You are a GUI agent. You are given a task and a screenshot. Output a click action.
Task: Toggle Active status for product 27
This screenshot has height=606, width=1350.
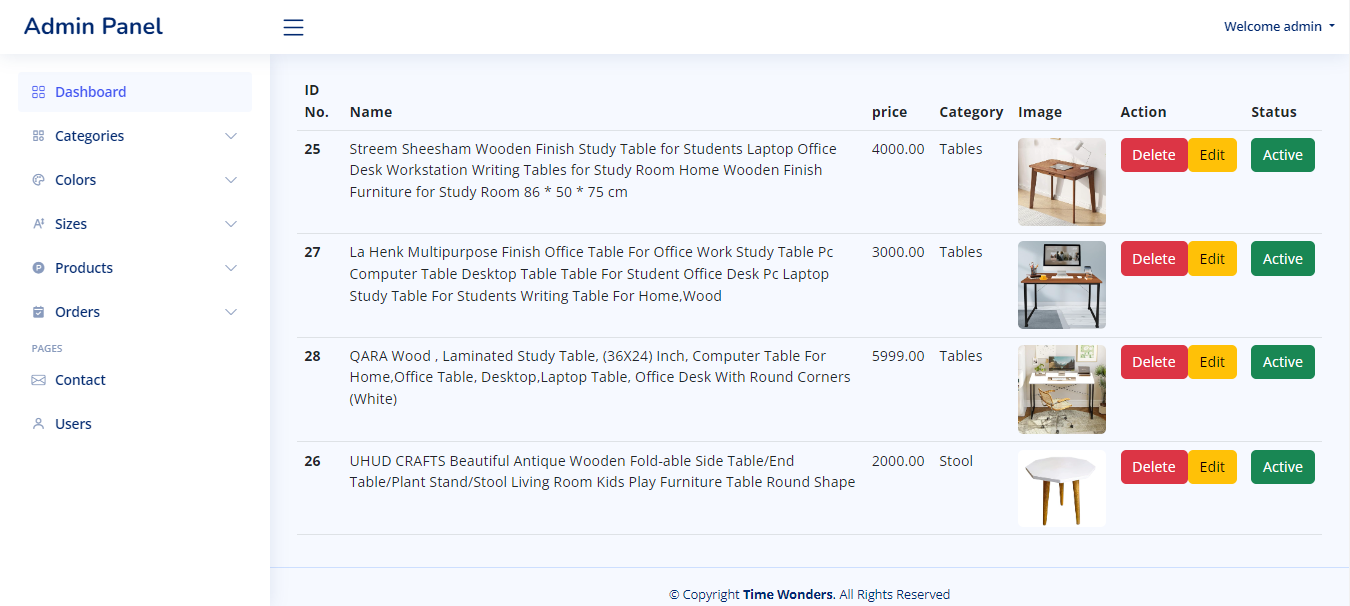tap(1283, 259)
